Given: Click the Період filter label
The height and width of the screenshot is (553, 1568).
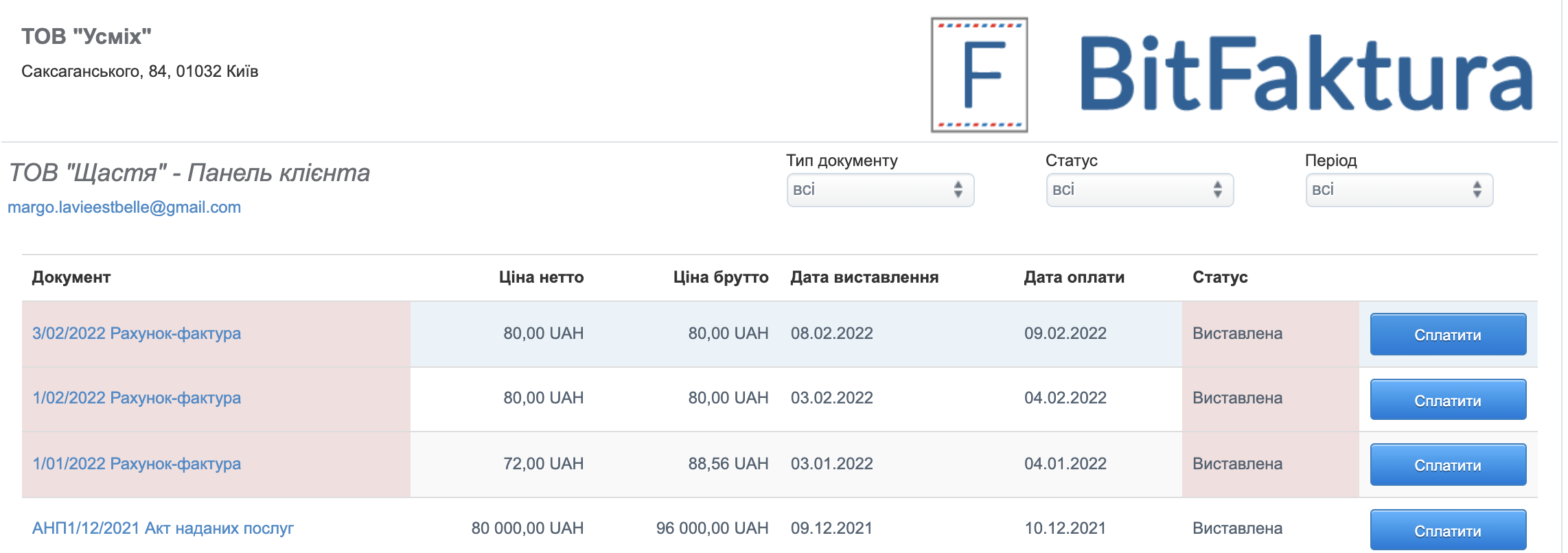Looking at the screenshot, I should [x=1330, y=161].
